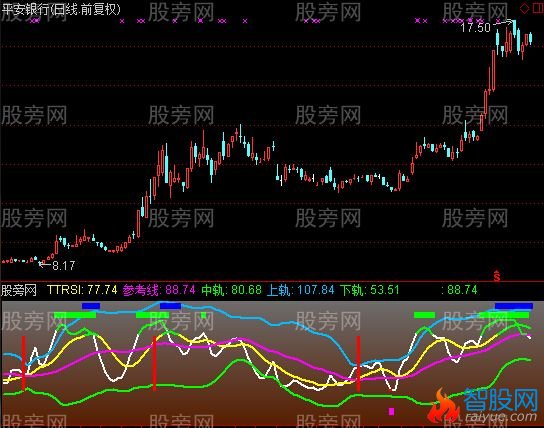
Task: Click white 股旁网 indicator name before TTRSI
Action: [x=19, y=290]
